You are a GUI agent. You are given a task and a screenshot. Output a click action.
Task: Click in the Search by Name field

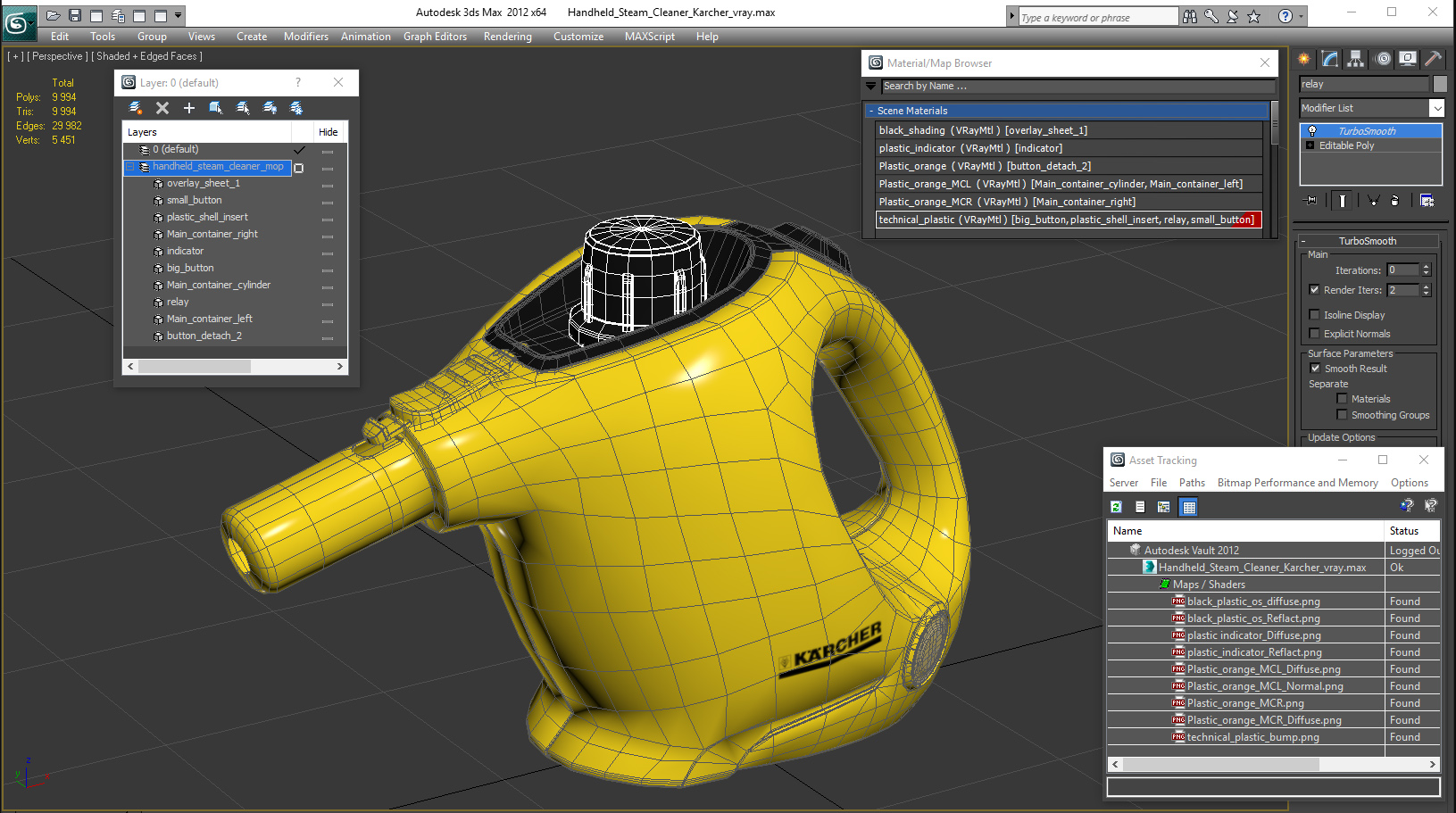1077,87
